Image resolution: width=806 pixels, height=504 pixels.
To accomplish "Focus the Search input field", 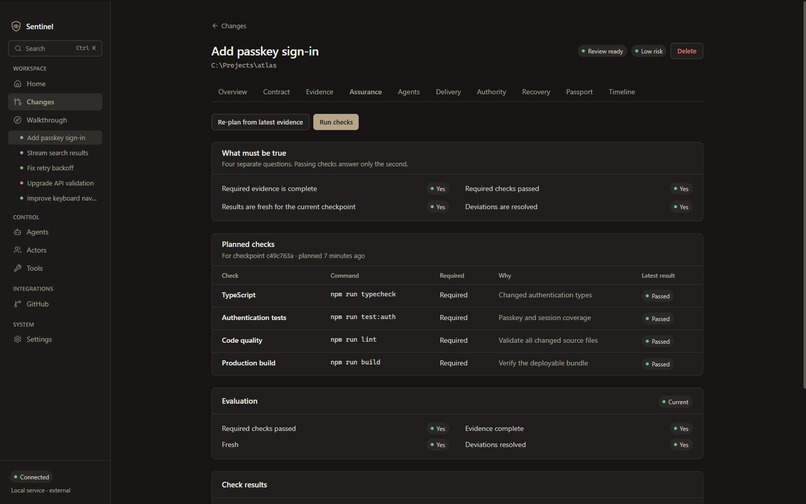I will 55,48.
